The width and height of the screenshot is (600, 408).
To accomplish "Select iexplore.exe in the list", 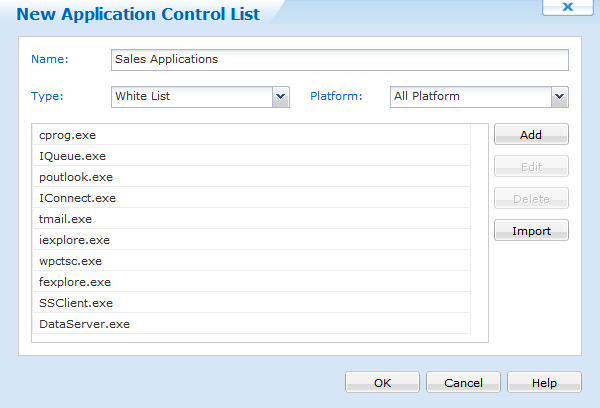I will (x=251, y=240).
